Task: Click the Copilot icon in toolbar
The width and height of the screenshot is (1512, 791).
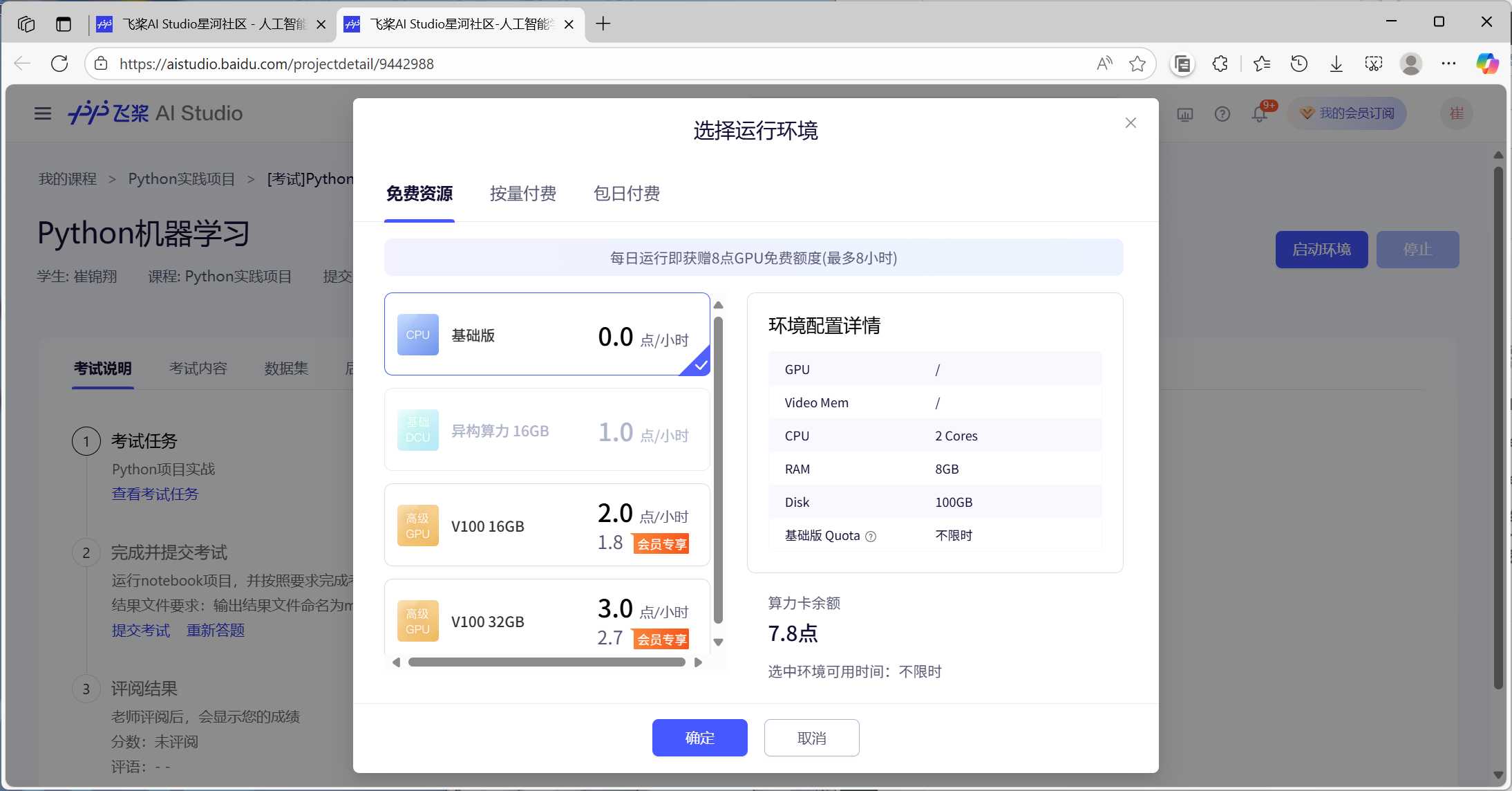Action: (1486, 64)
